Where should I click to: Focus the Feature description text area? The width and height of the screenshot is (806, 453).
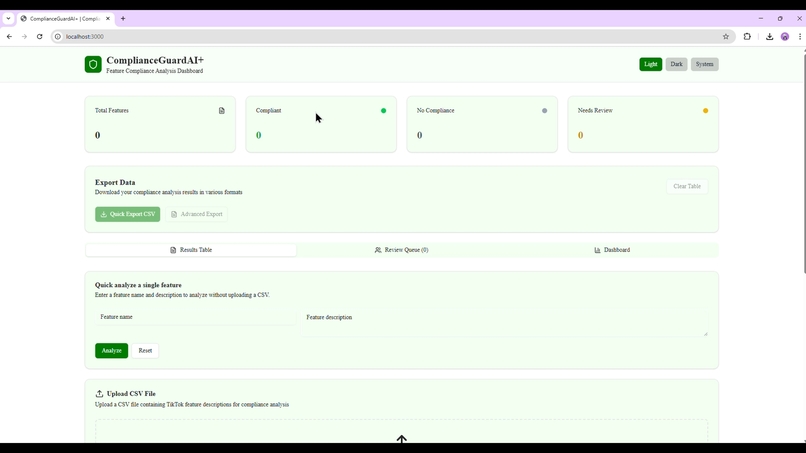pos(505,322)
